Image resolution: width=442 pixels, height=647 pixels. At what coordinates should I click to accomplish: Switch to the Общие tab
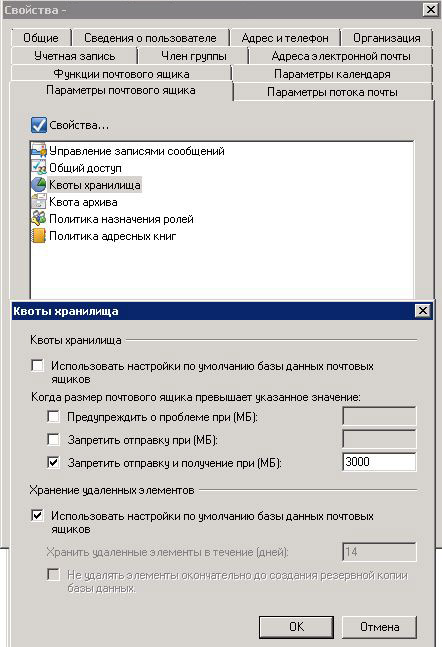click(41, 38)
